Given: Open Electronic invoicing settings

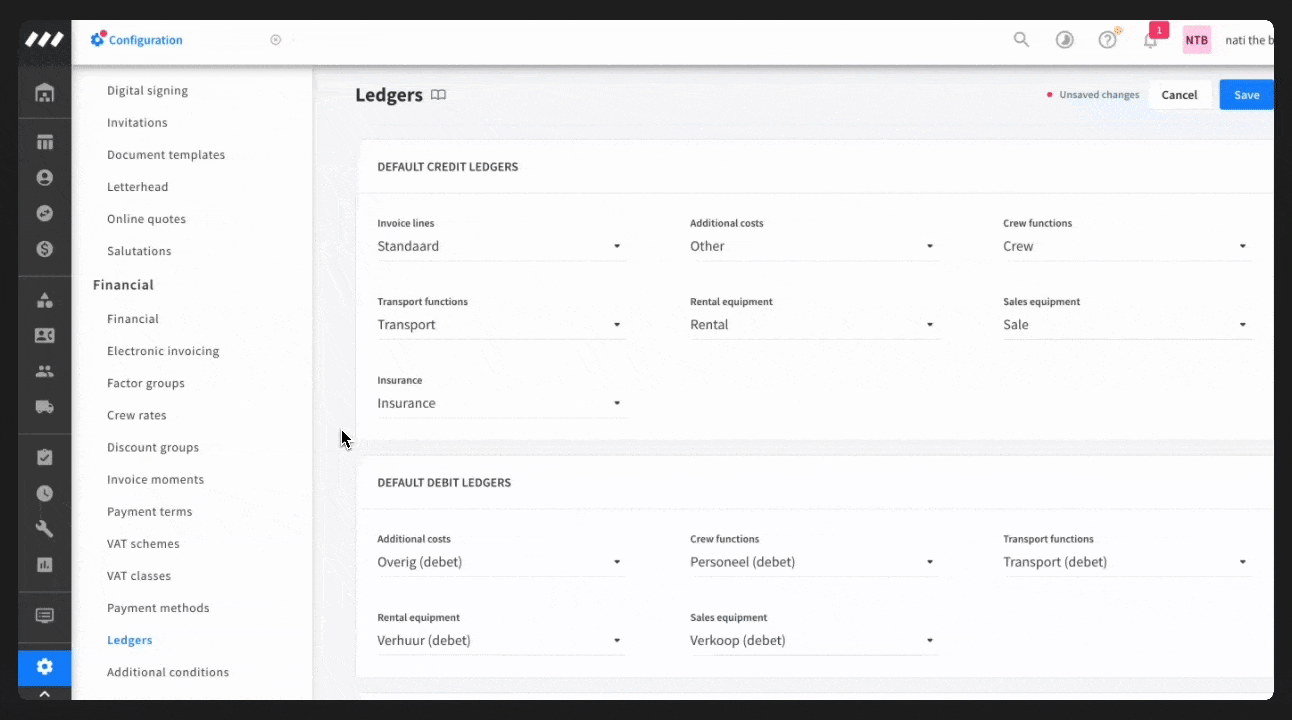Looking at the screenshot, I should [163, 351].
